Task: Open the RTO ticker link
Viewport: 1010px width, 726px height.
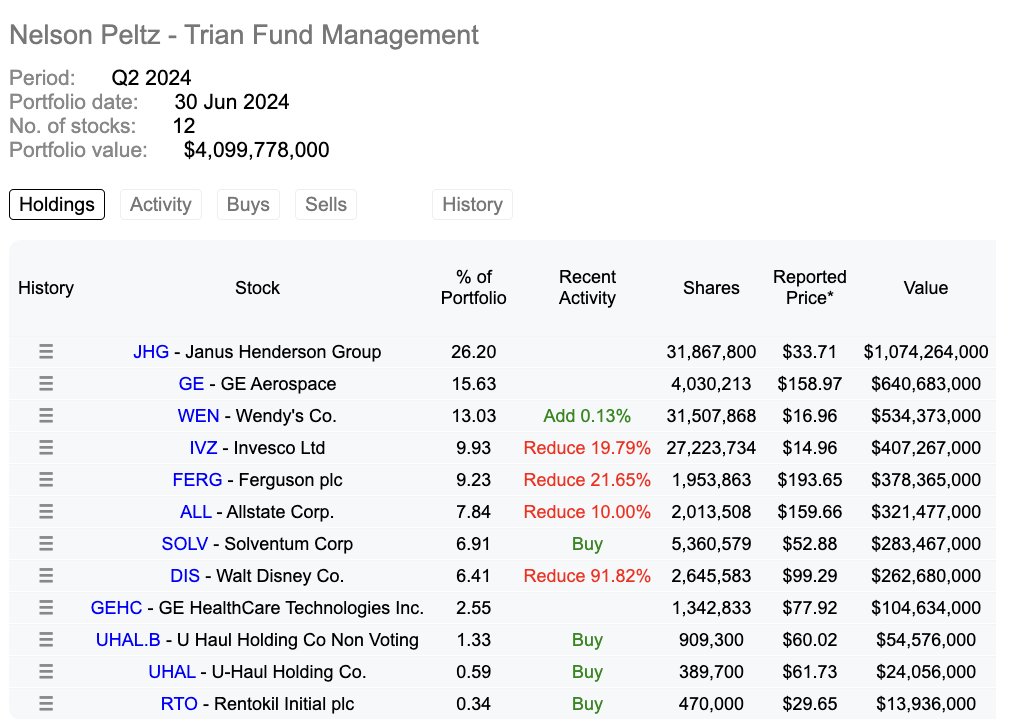Action: click(179, 703)
